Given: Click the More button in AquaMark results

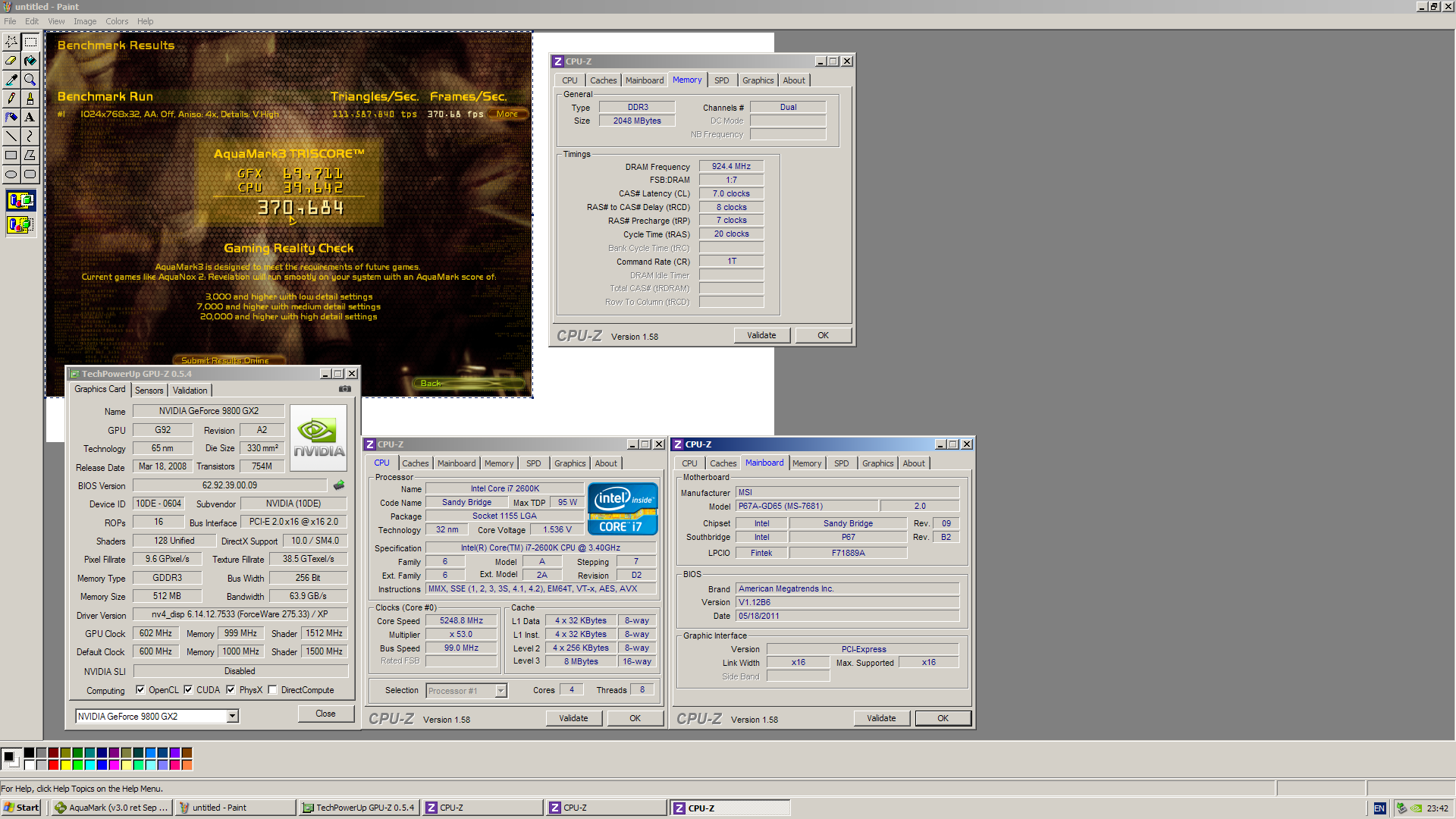Looking at the screenshot, I should click(507, 114).
